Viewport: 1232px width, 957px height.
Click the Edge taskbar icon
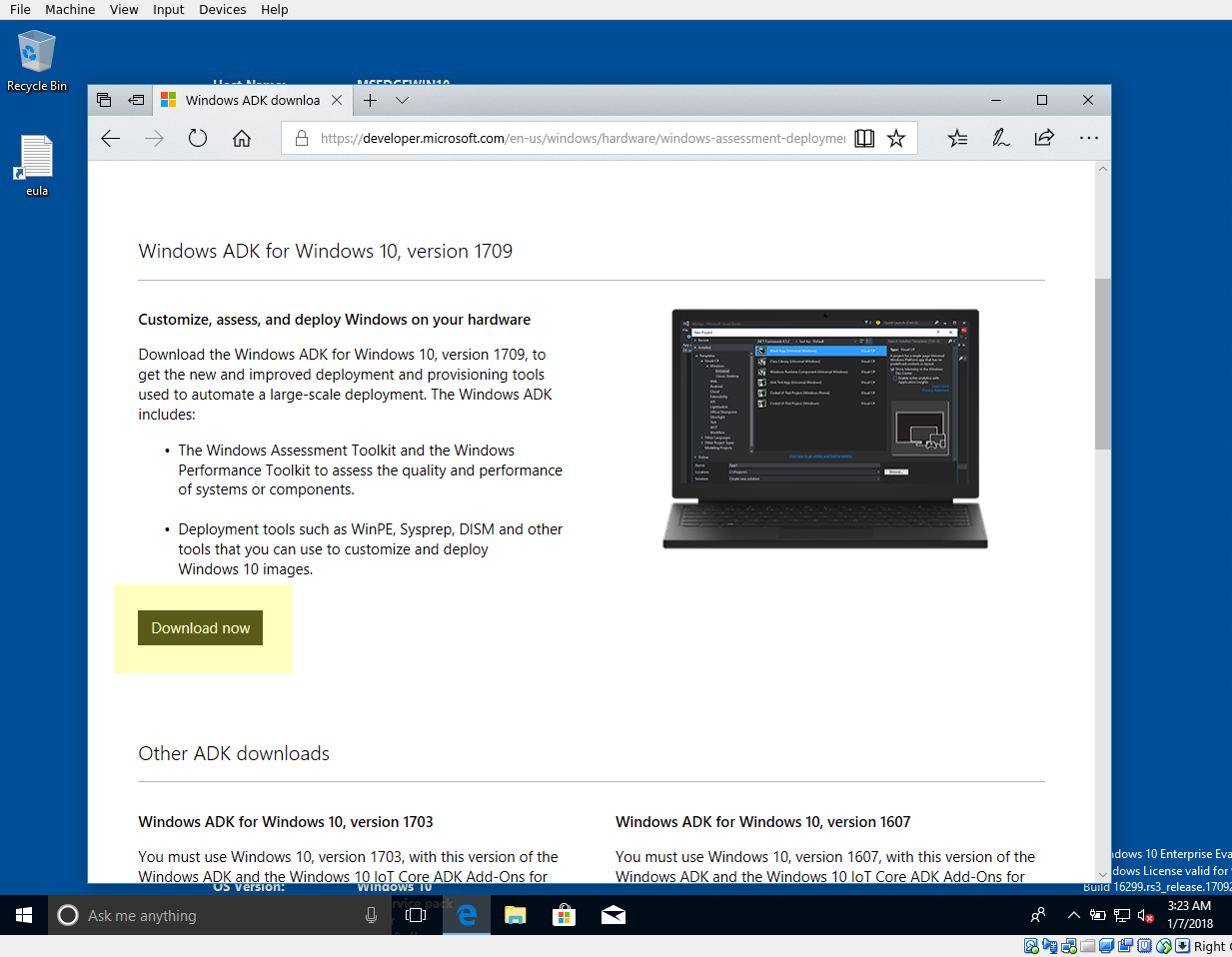(467, 915)
